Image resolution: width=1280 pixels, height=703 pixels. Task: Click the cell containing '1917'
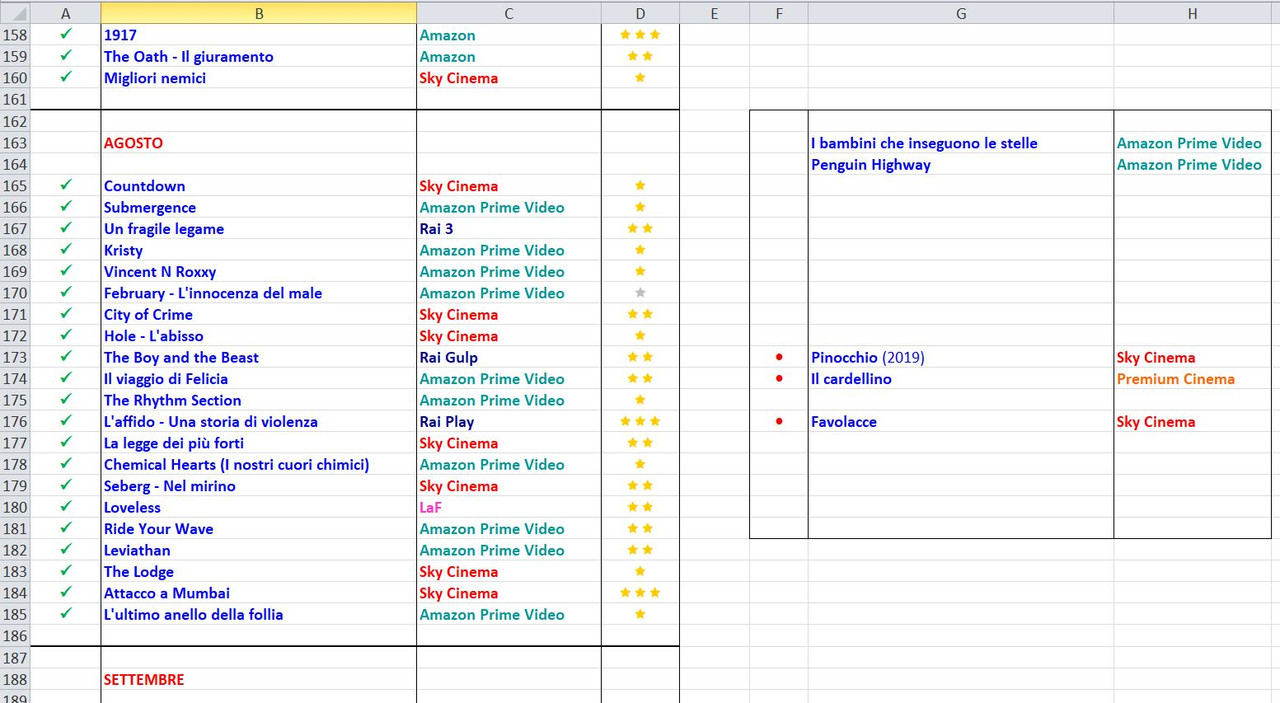click(258, 35)
